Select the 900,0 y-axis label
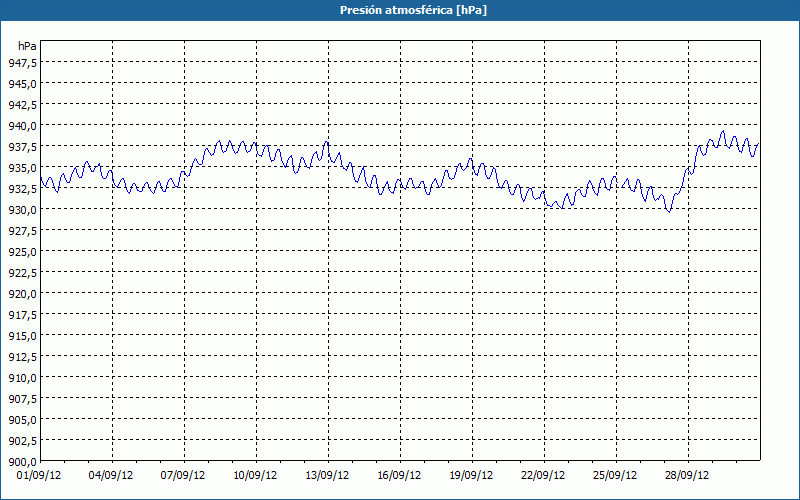Image resolution: width=800 pixels, height=500 pixels. (22, 462)
